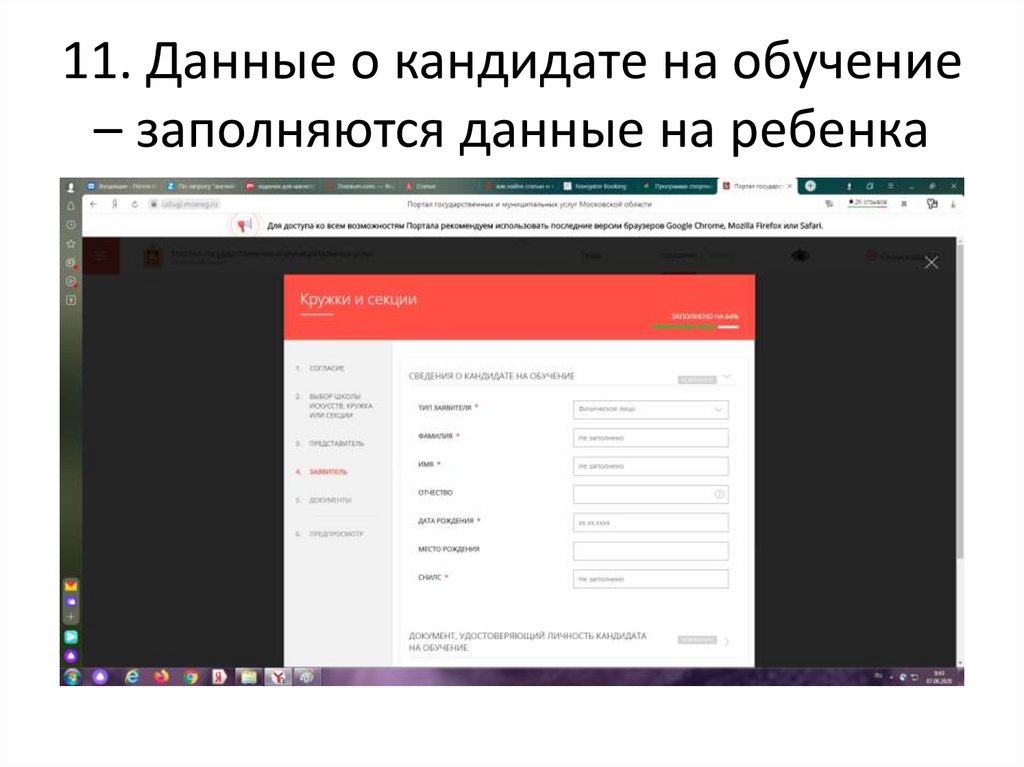
Task: Click the browser back arrow
Action: (x=93, y=204)
